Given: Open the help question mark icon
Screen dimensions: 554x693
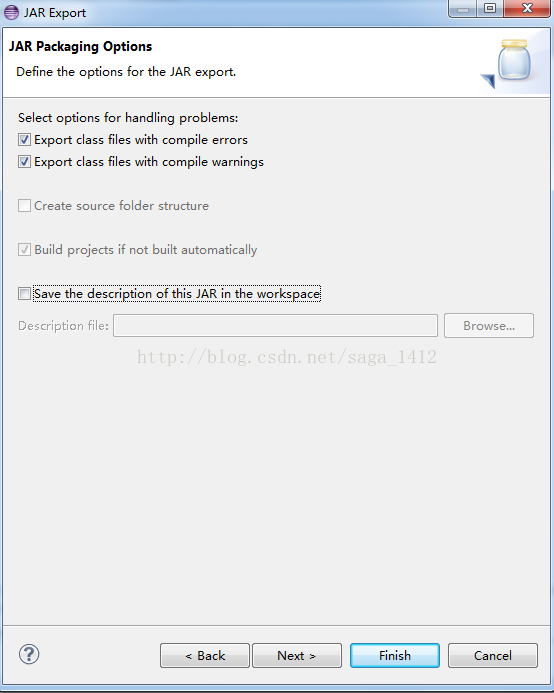Looking at the screenshot, I should tap(29, 655).
